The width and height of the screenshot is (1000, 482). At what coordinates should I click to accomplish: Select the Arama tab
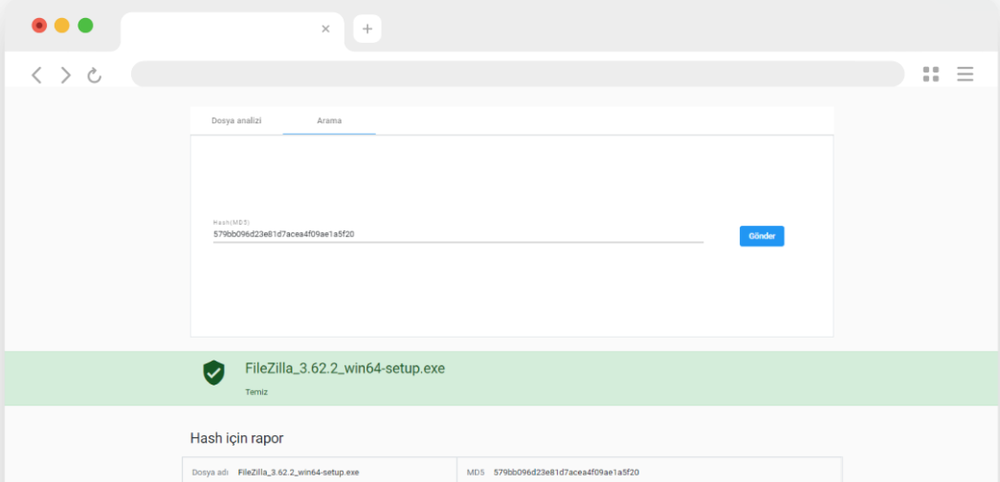(x=329, y=120)
